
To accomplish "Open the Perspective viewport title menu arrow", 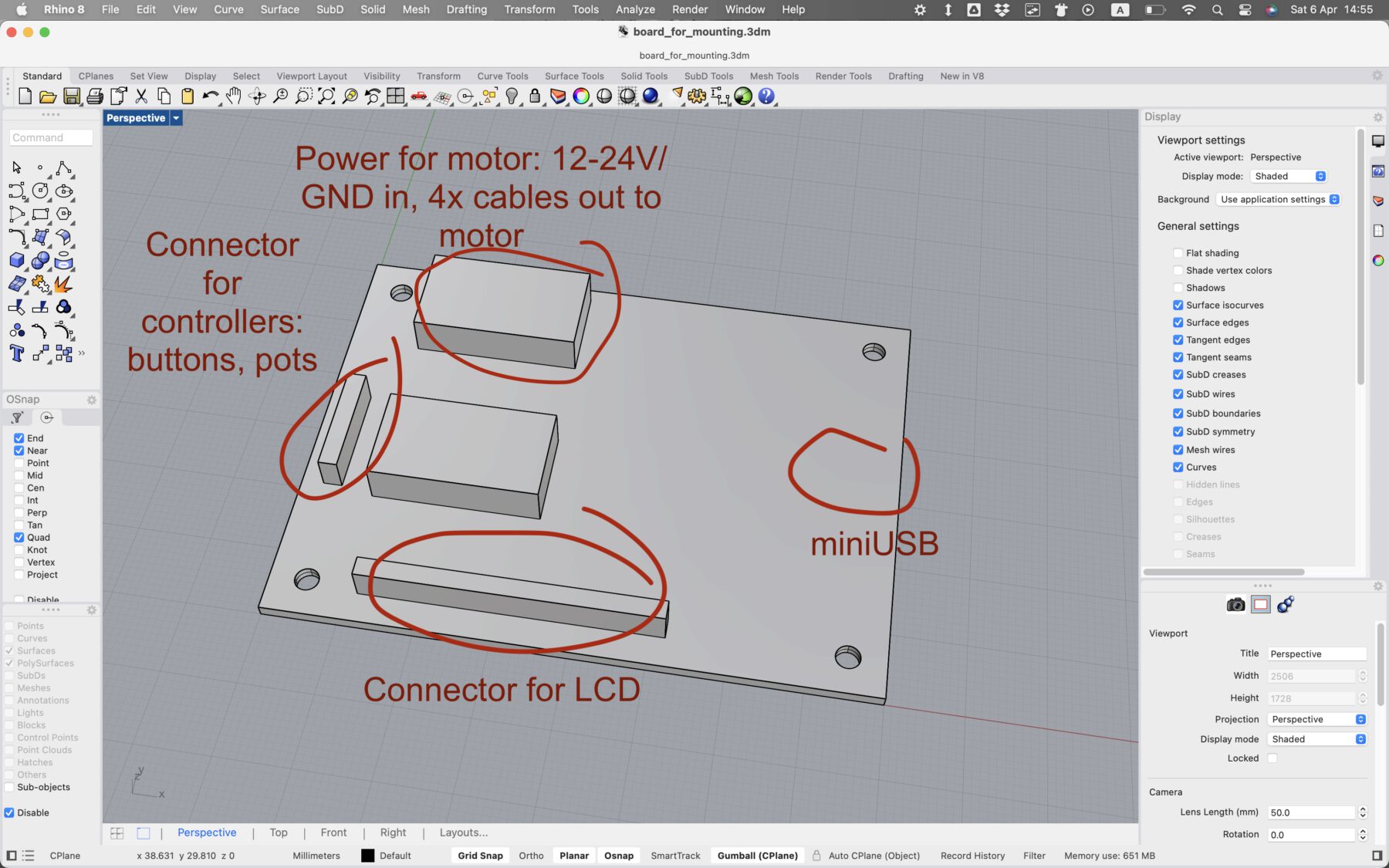I will [176, 118].
